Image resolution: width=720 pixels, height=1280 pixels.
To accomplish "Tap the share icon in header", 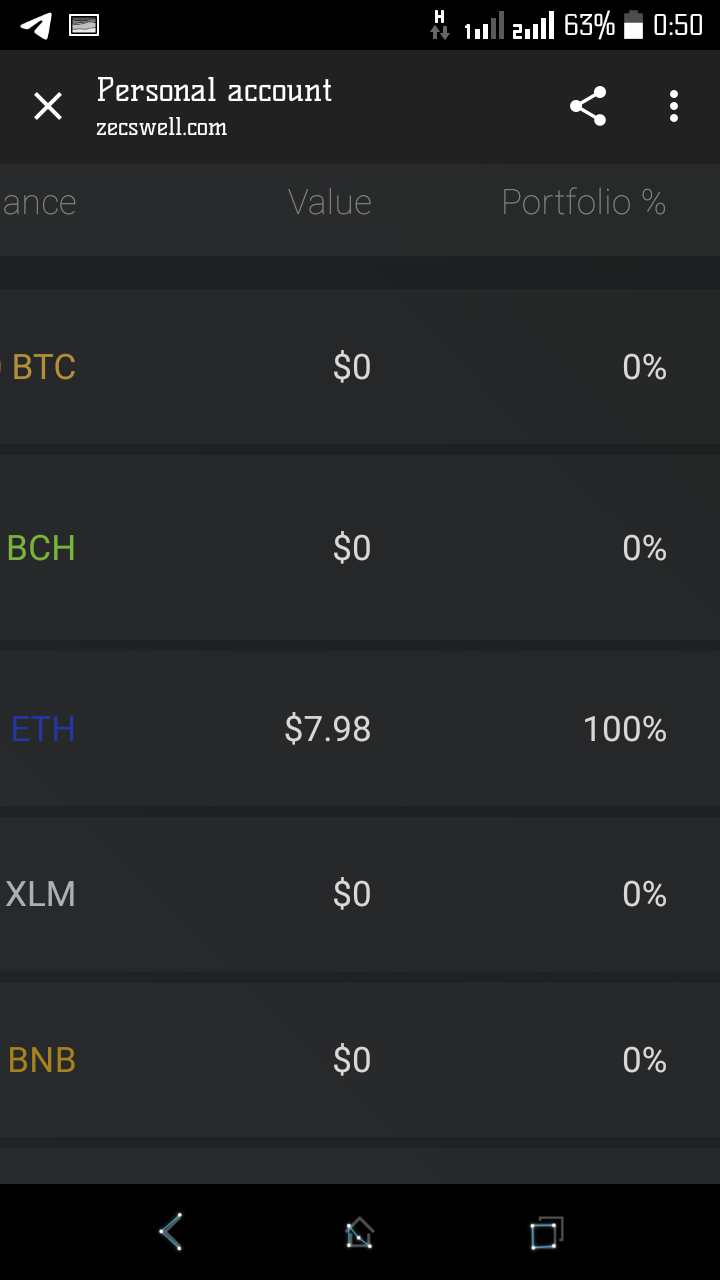I will click(x=588, y=106).
